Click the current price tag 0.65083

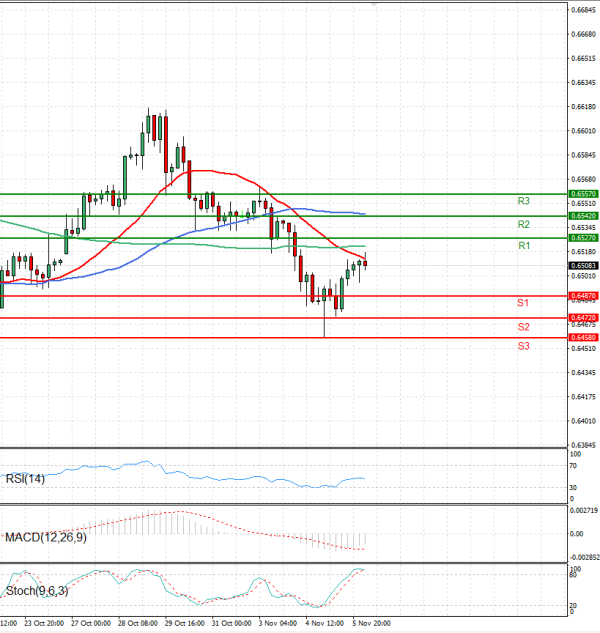pos(583,265)
